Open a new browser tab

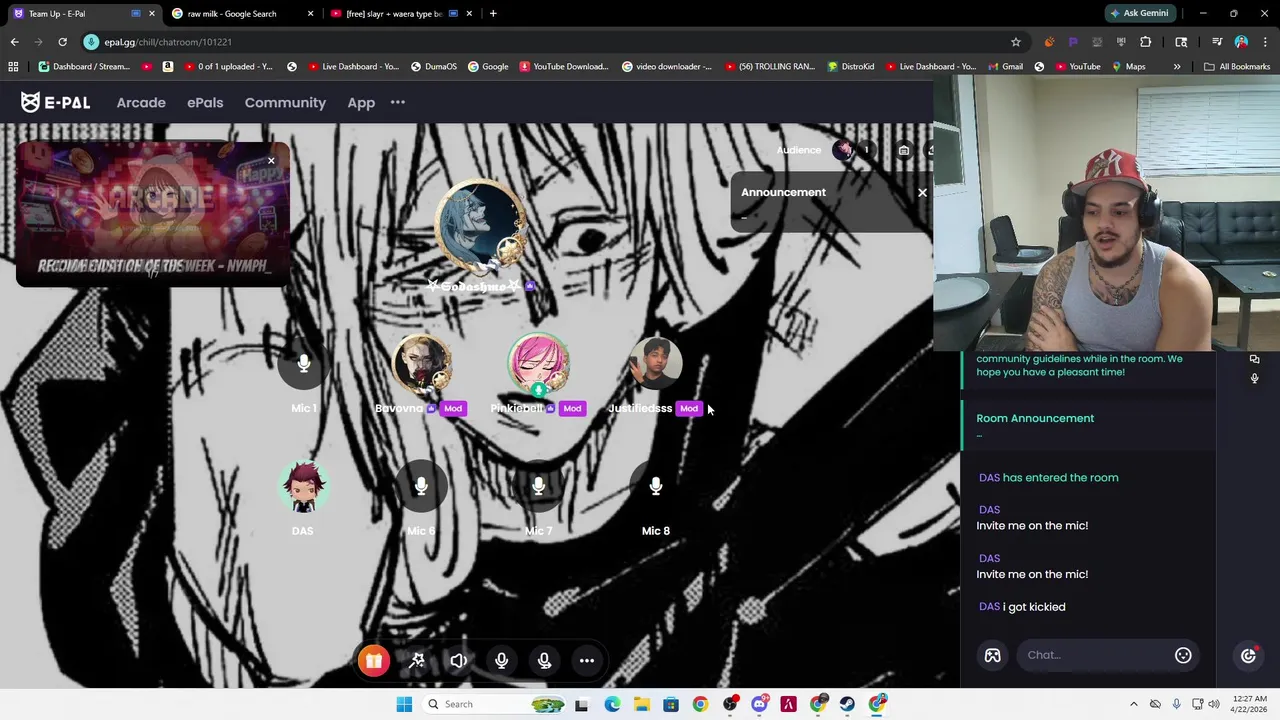tap(493, 14)
